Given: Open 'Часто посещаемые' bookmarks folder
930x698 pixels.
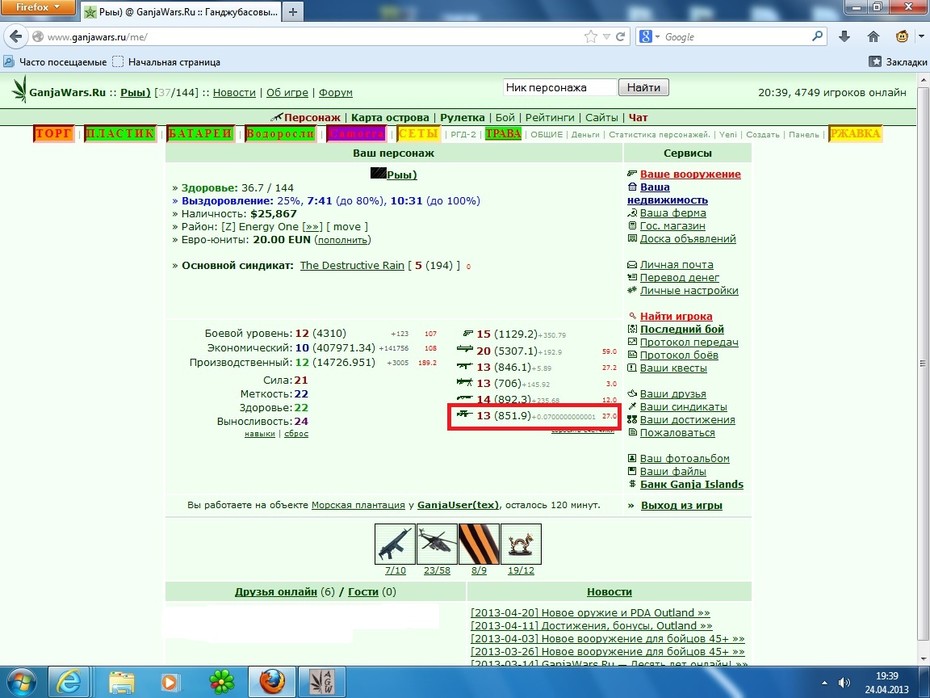Looking at the screenshot, I should 55,62.
